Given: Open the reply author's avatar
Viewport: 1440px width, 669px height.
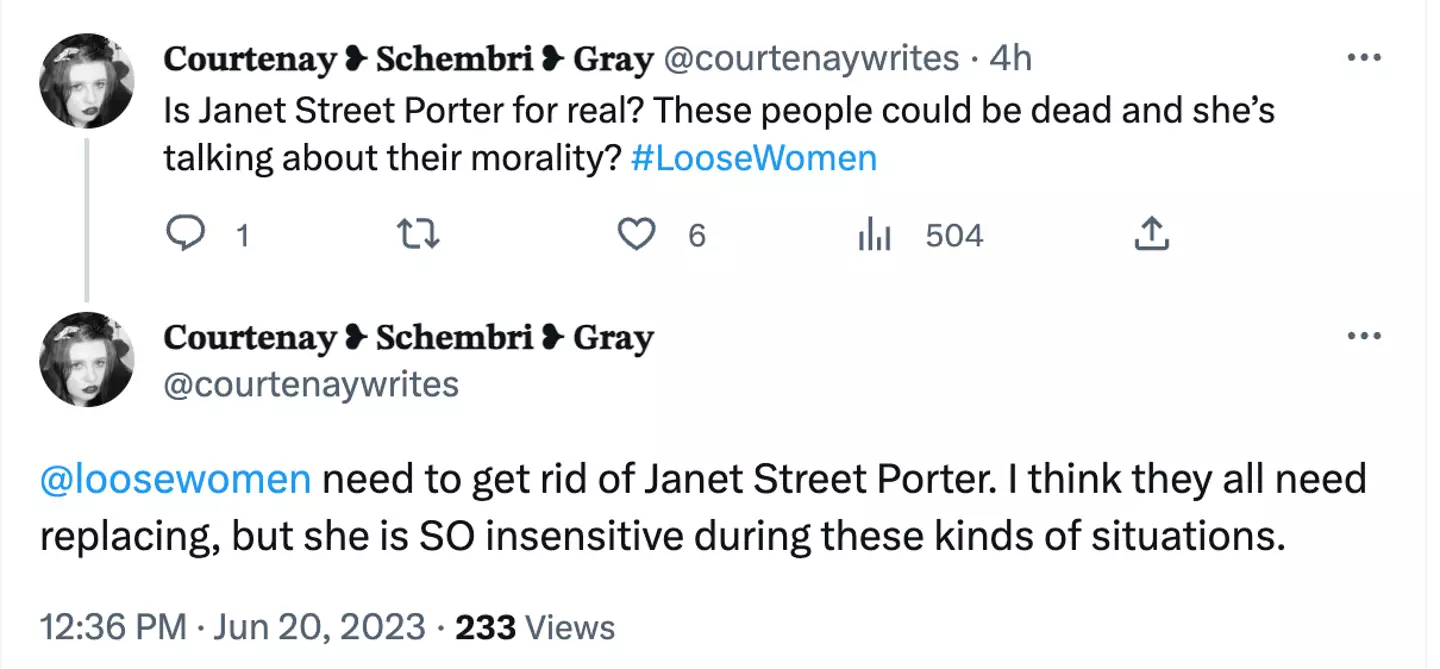Looking at the screenshot, I should pyautogui.click(x=88, y=355).
